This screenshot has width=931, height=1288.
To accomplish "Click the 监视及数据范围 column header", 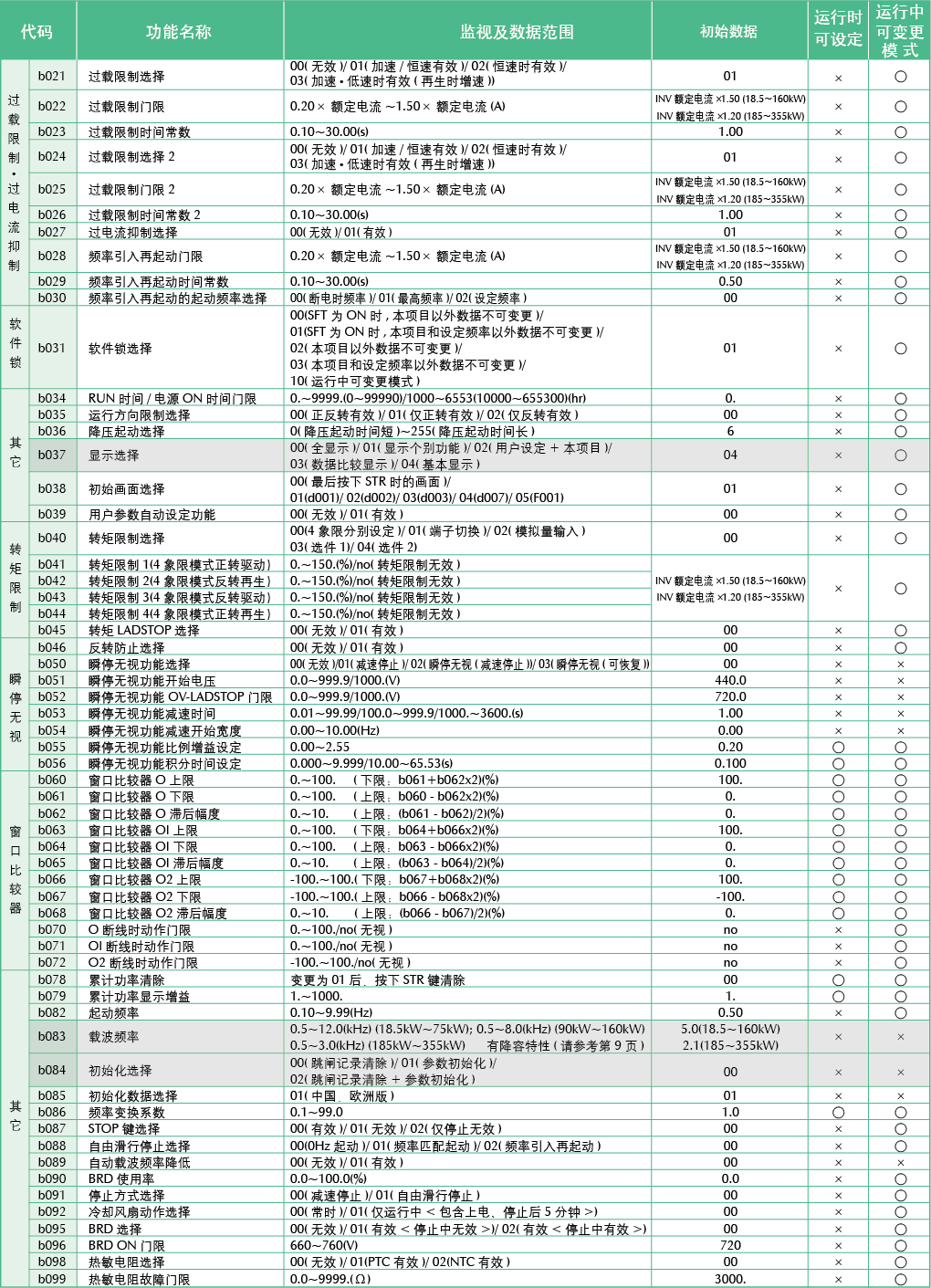I will tap(517, 32).
